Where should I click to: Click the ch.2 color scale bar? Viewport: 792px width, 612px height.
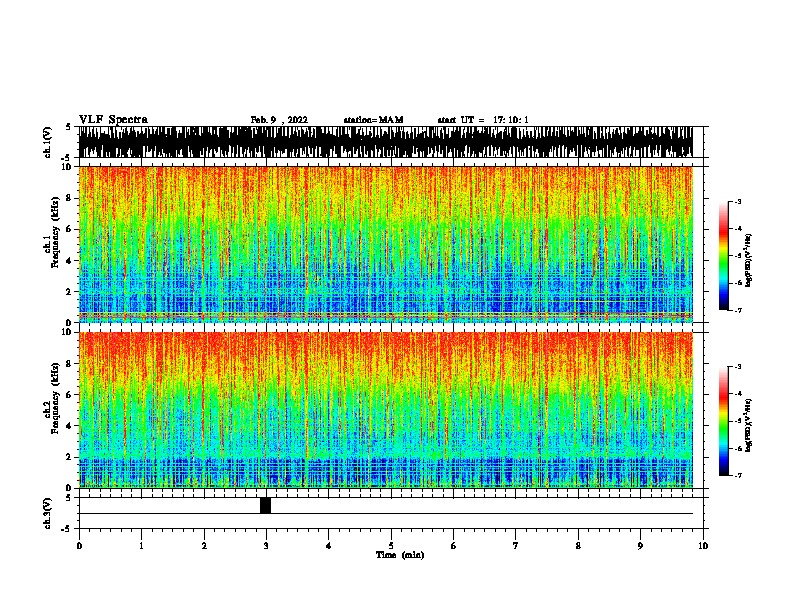(724, 421)
